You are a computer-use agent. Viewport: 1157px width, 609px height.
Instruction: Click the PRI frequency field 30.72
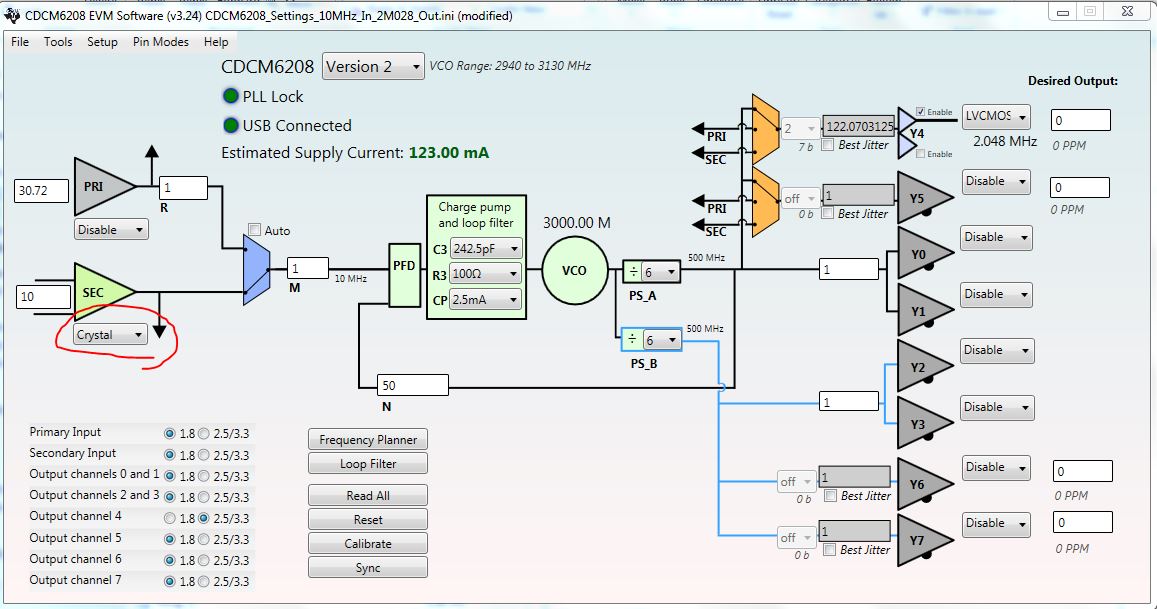pos(41,190)
